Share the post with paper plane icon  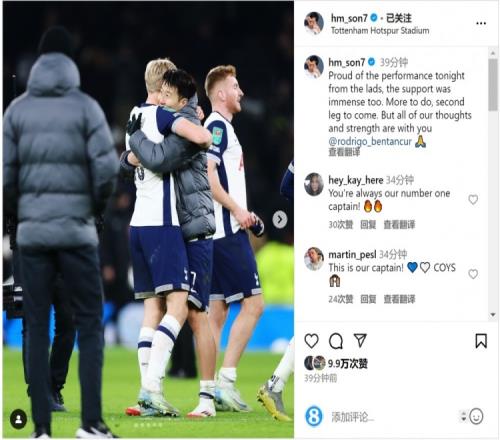click(x=360, y=340)
